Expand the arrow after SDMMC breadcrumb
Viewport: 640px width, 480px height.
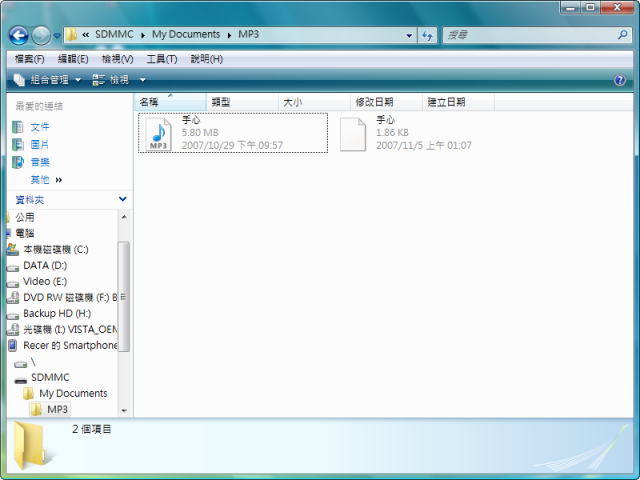coord(143,35)
